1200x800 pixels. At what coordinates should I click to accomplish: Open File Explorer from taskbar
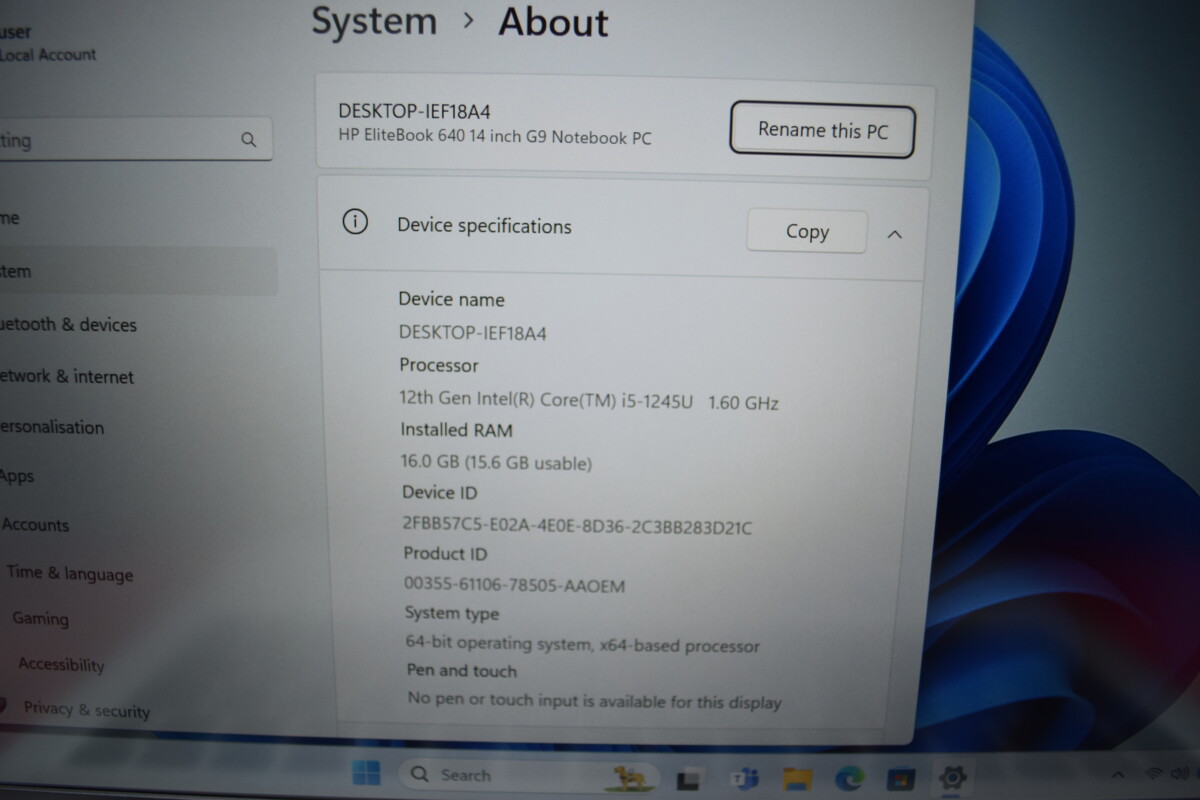tap(797, 779)
